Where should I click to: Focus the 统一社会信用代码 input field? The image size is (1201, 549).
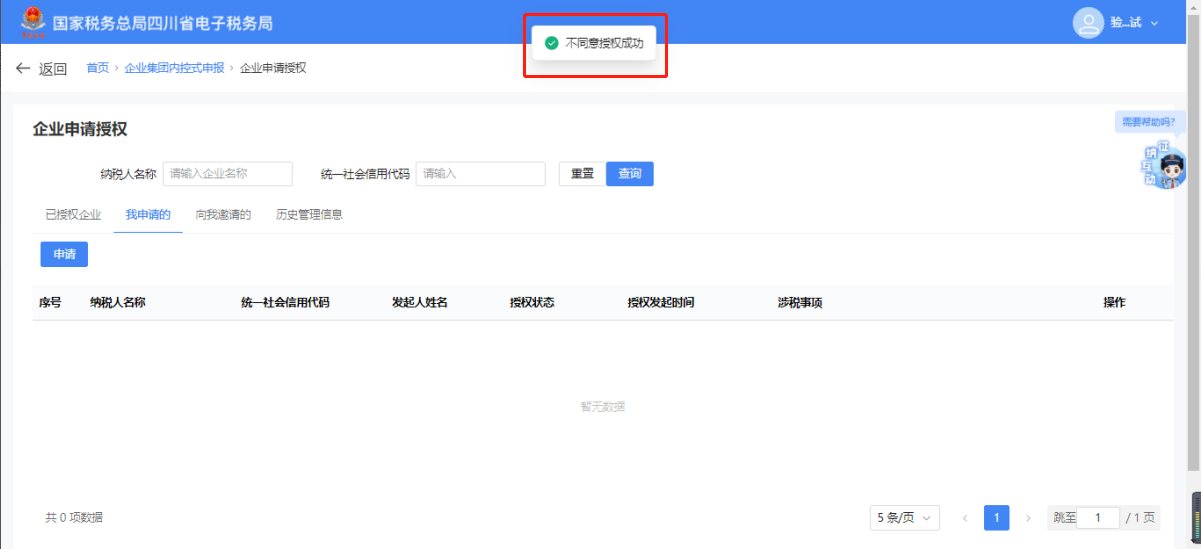481,173
